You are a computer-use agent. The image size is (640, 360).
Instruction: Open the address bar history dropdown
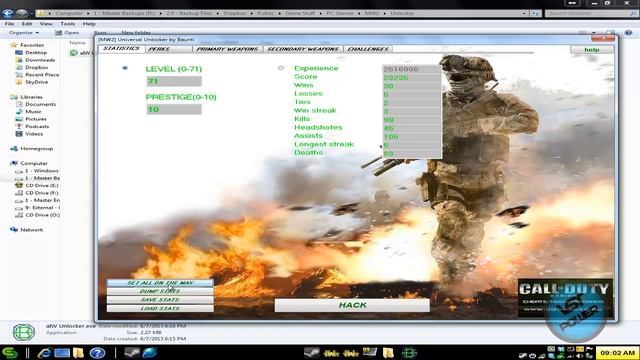tap(524, 13)
